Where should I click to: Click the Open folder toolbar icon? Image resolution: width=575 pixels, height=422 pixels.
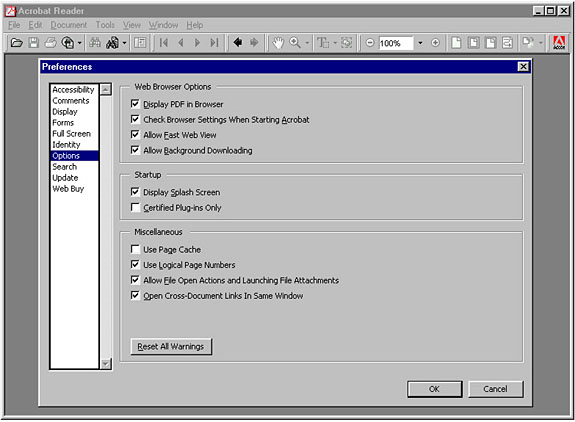pos(16,43)
